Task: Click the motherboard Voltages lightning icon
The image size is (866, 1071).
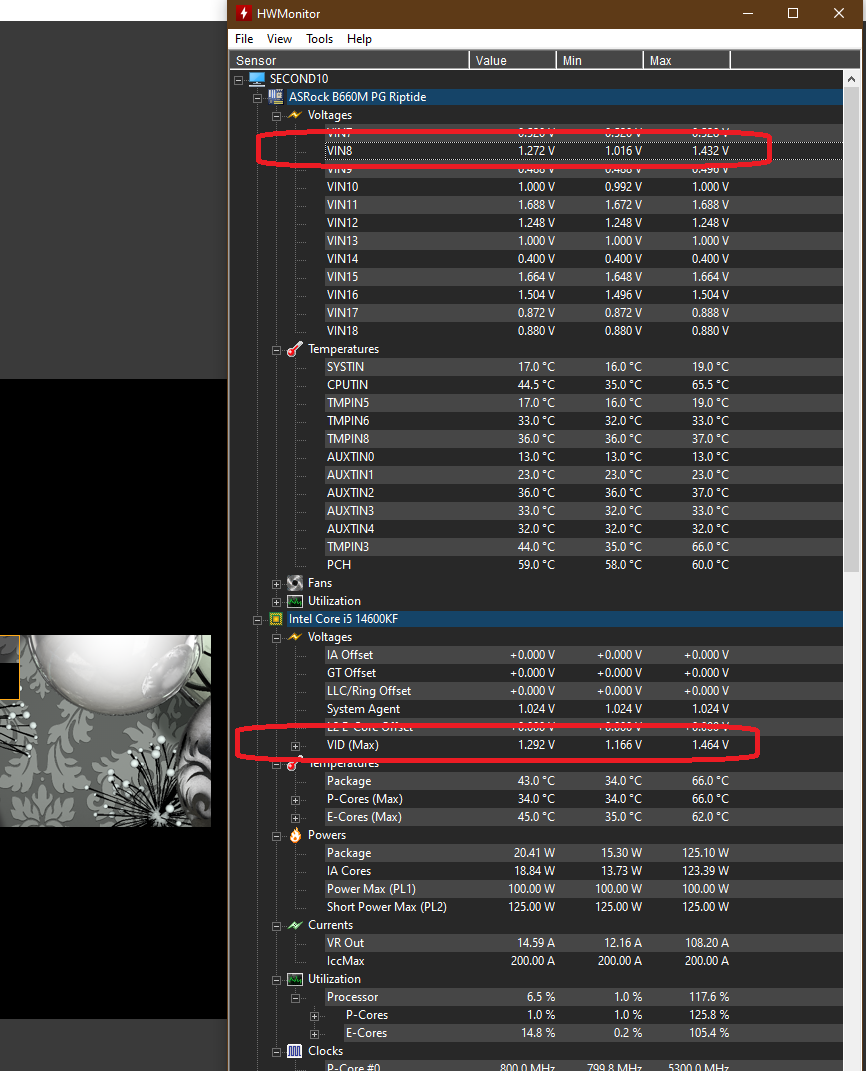Action: [x=294, y=115]
